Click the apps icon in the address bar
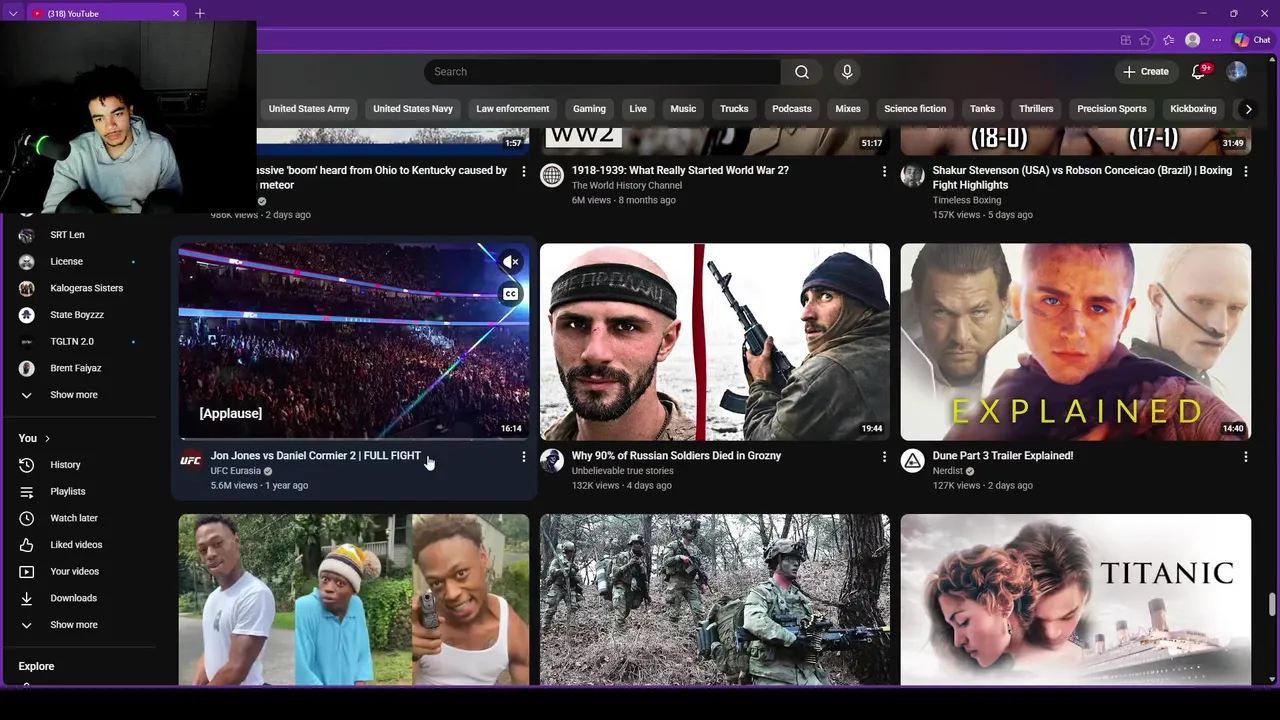The image size is (1280, 720). [1125, 40]
